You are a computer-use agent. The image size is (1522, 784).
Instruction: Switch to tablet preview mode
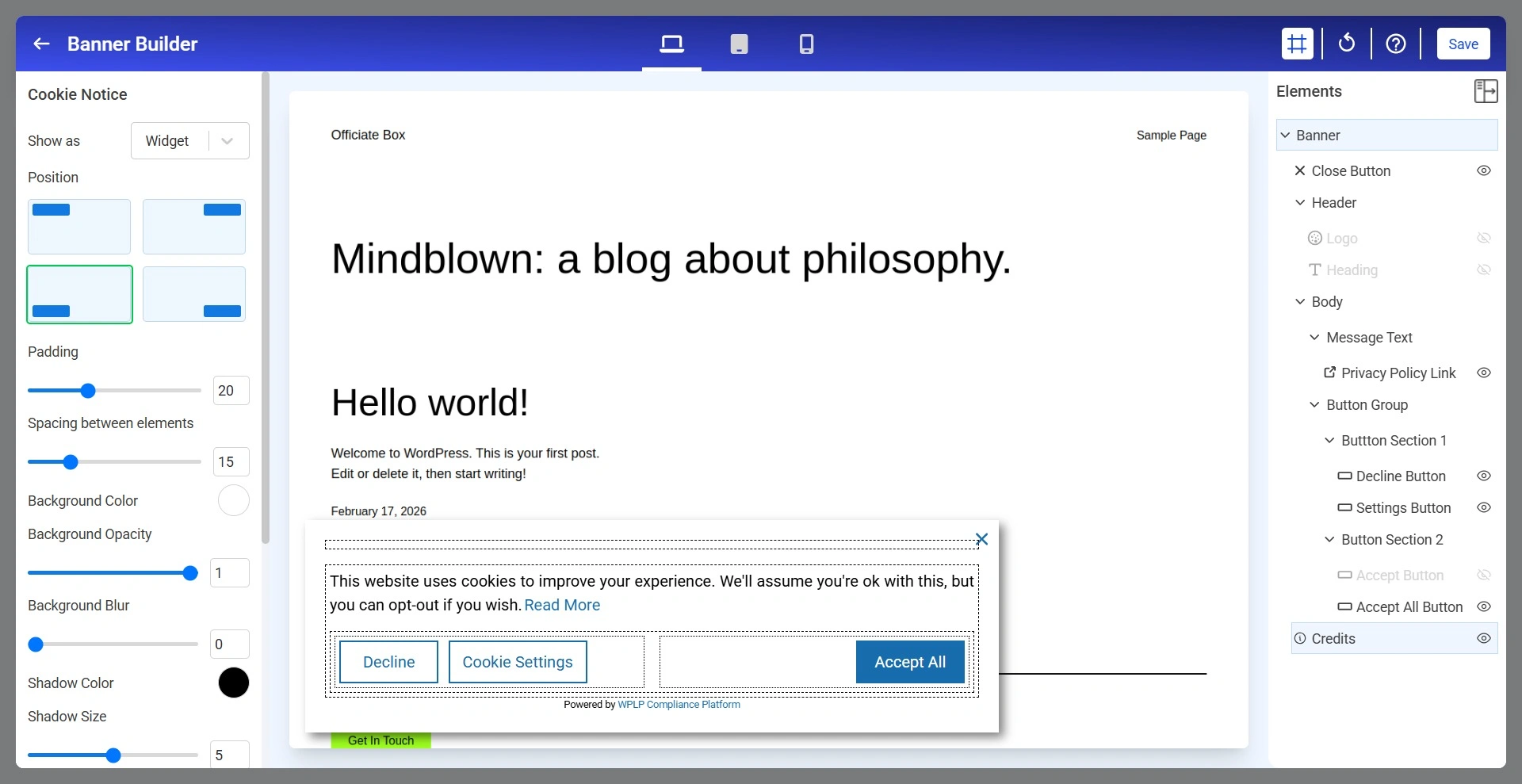[739, 44]
